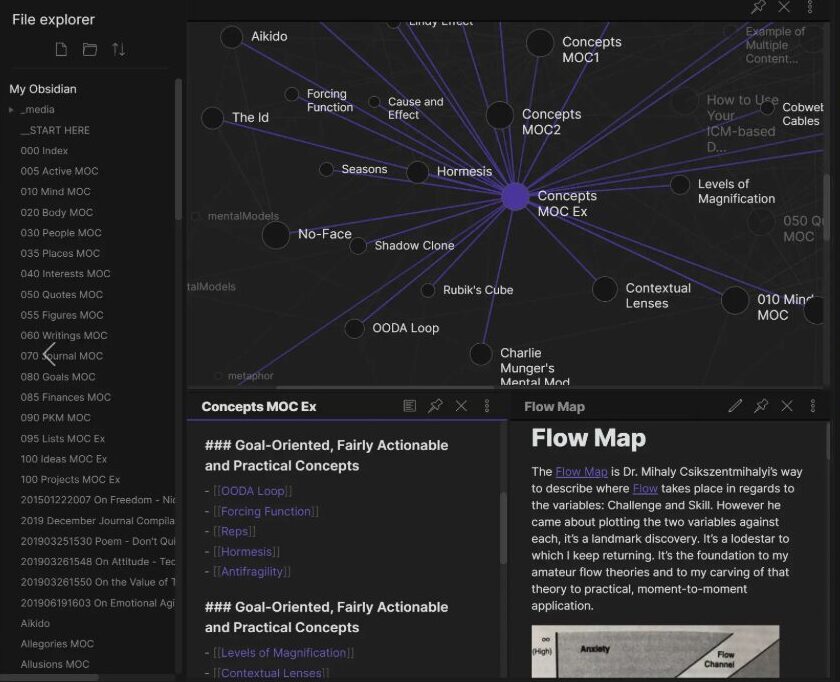Open the 2019 December Journal Compila note
The image size is (840, 682).
98,520
